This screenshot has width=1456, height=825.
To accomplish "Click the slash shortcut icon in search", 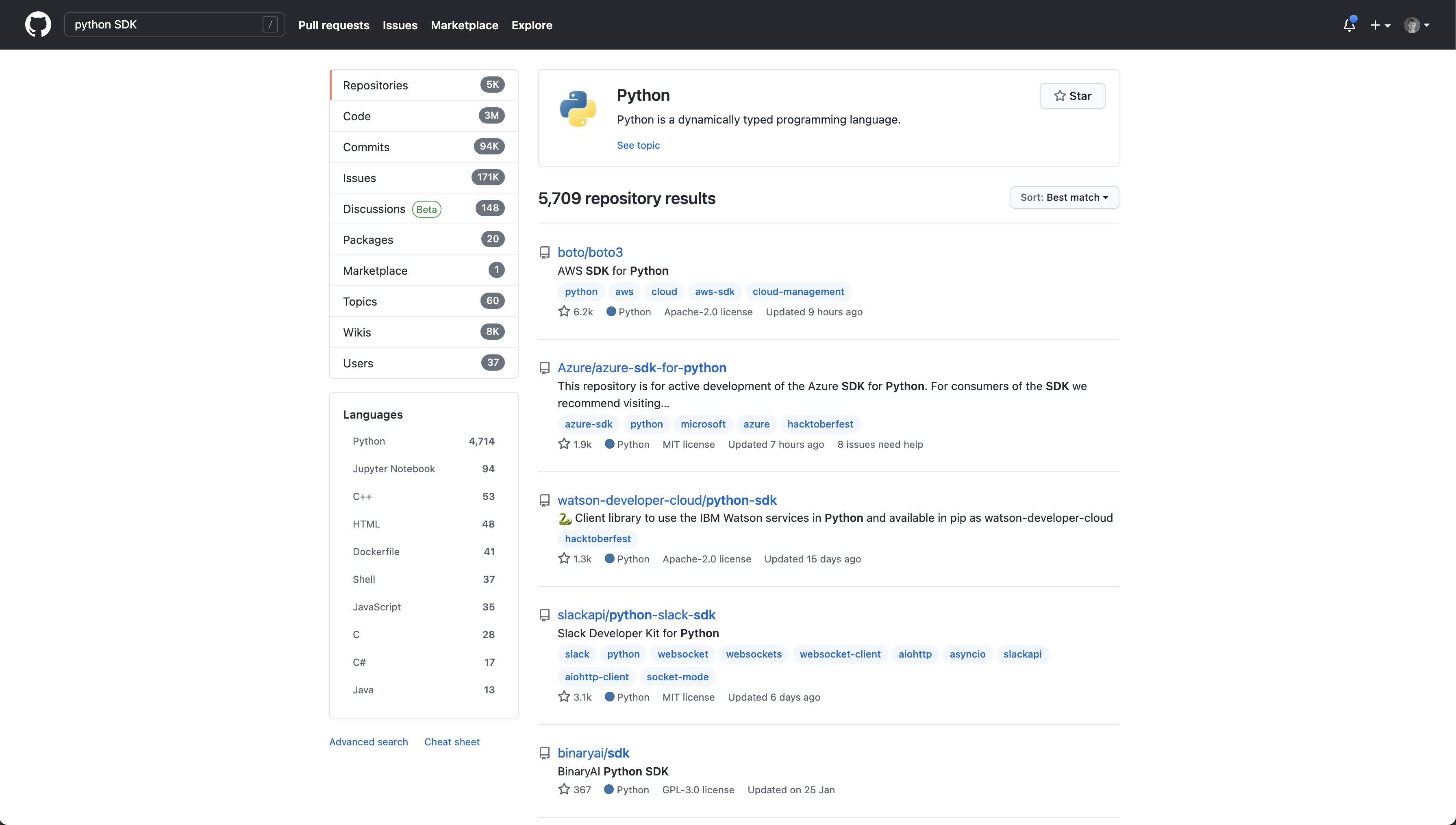I will (x=270, y=24).
